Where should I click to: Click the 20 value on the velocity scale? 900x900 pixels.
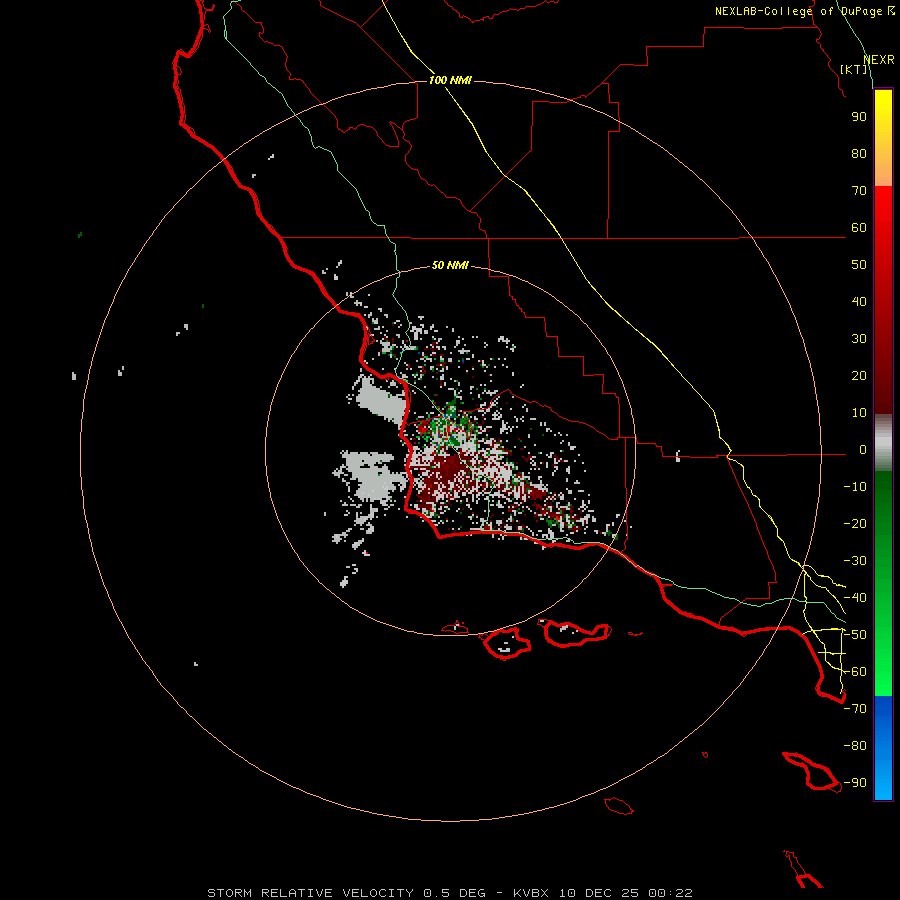(859, 376)
